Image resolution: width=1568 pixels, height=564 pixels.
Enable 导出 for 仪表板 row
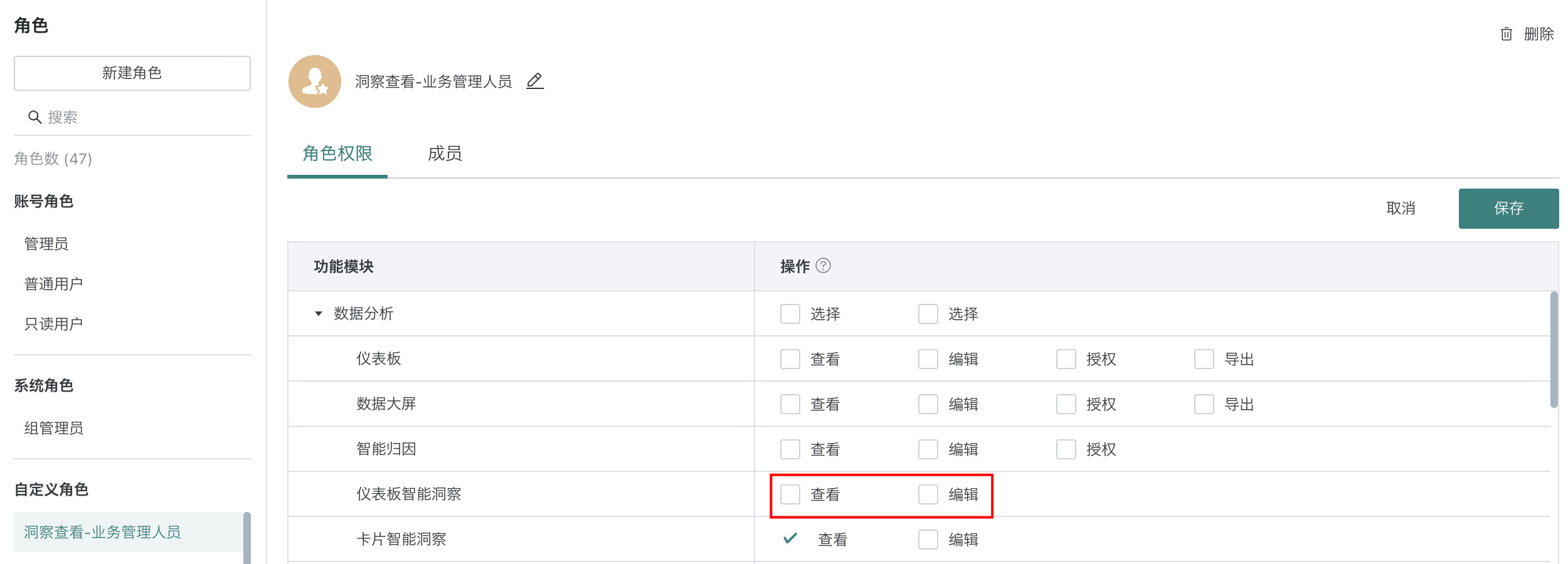1204,359
